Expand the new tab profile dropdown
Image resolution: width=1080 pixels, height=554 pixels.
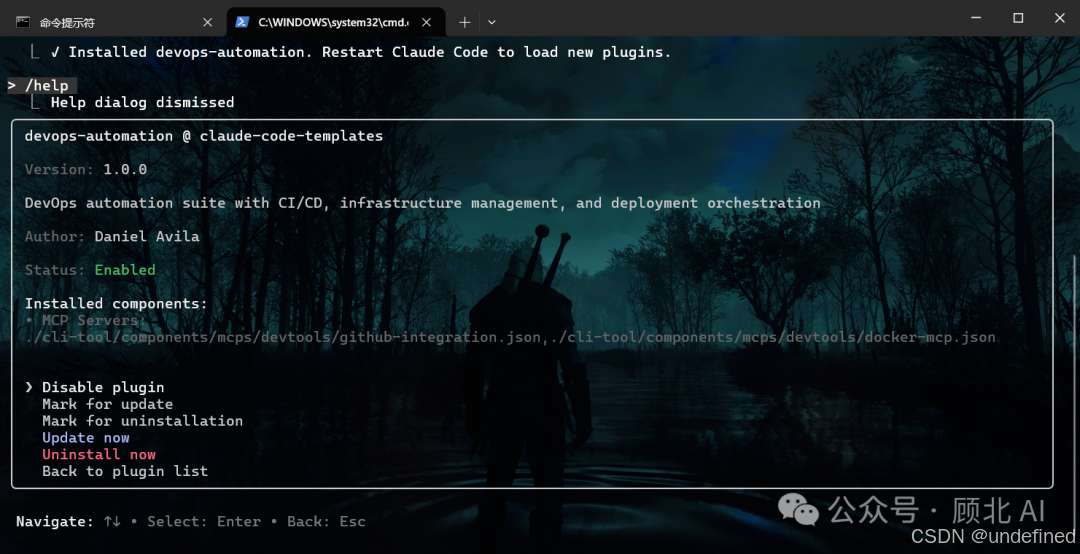click(x=492, y=22)
